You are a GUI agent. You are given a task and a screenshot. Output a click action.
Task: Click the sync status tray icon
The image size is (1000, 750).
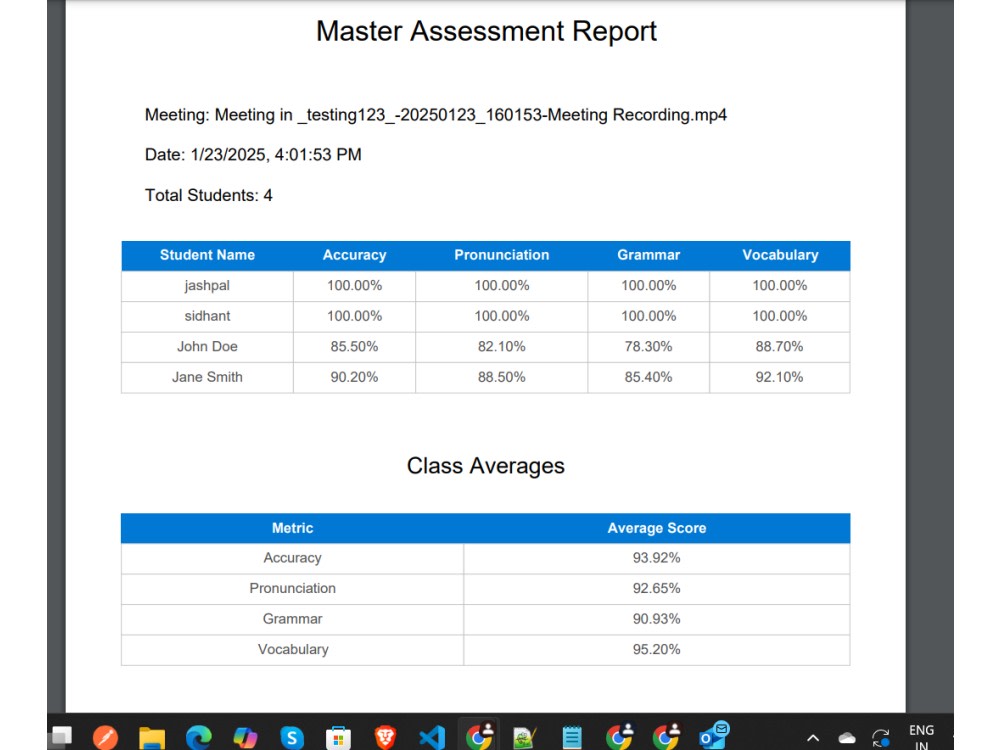point(881,738)
